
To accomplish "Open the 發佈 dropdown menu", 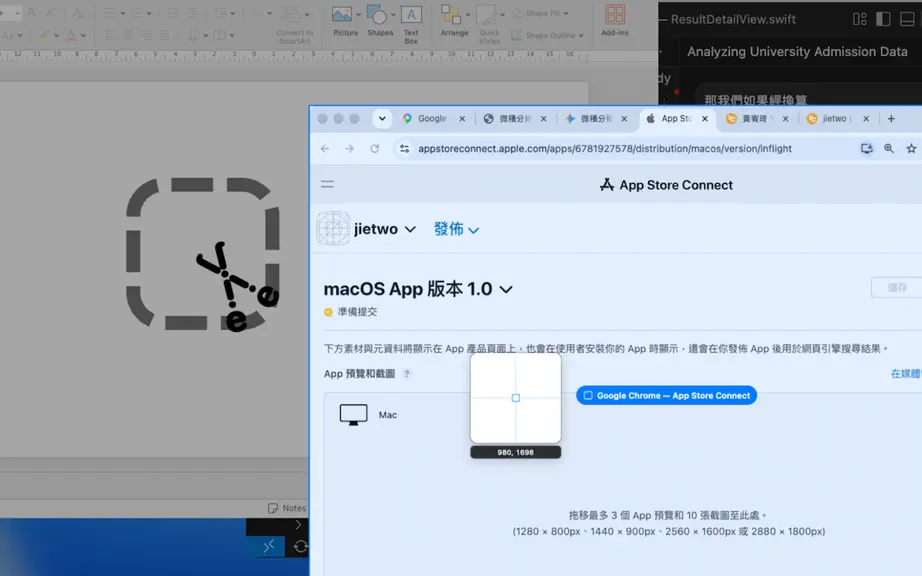I will coord(456,229).
